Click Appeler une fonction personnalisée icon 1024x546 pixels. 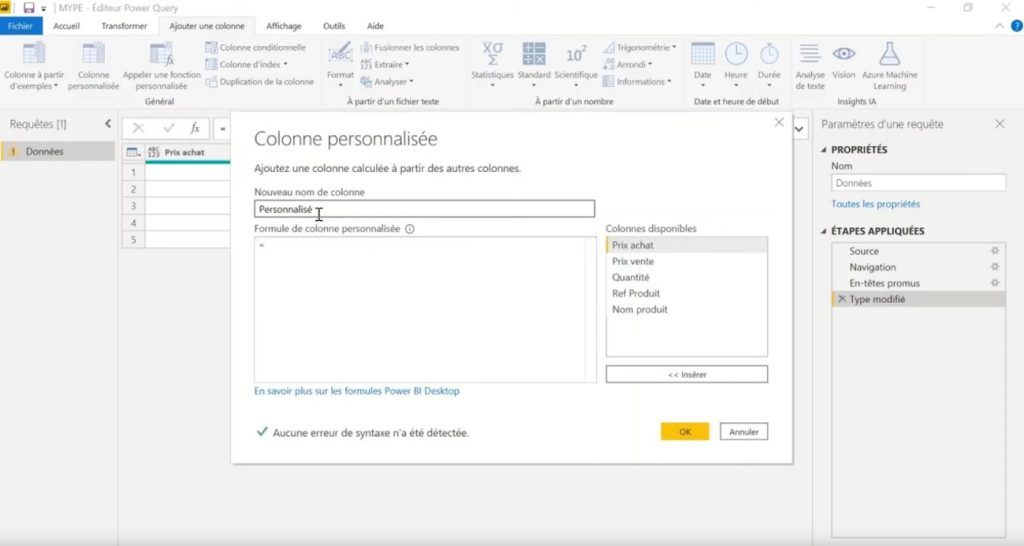click(x=161, y=53)
